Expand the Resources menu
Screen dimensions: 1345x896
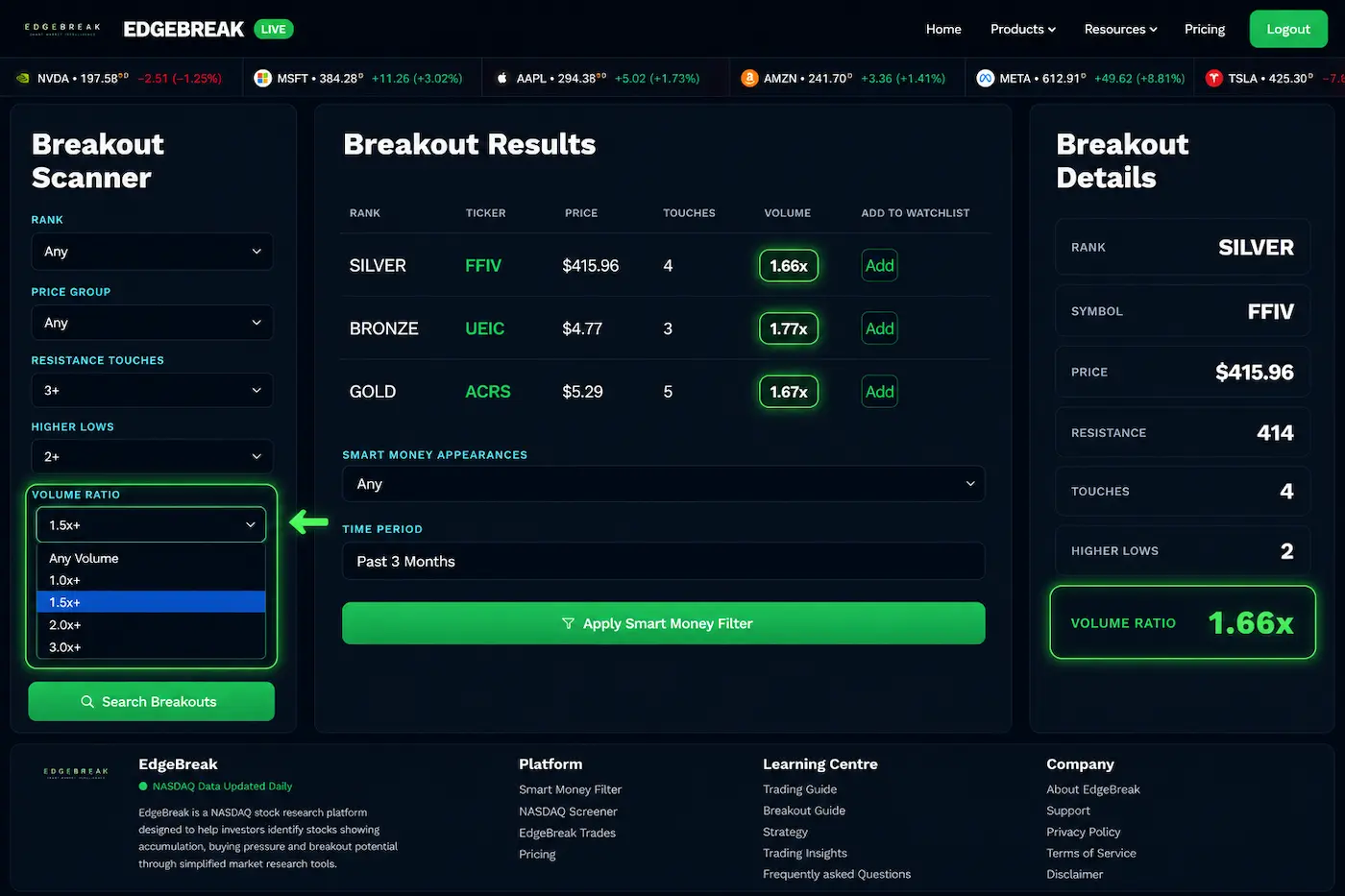[x=1120, y=29]
